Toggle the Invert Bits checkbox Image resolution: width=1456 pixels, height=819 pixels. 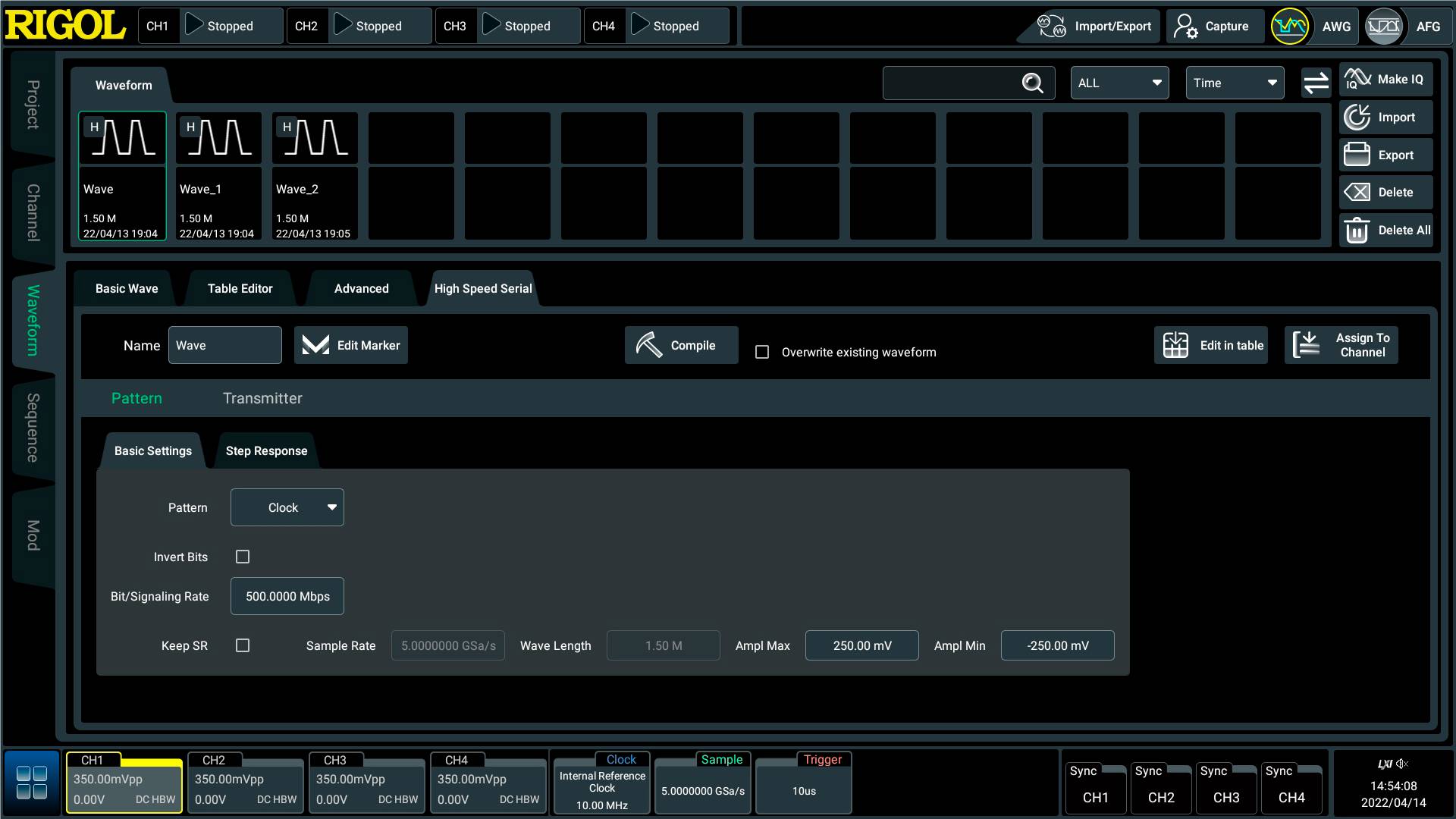point(243,557)
